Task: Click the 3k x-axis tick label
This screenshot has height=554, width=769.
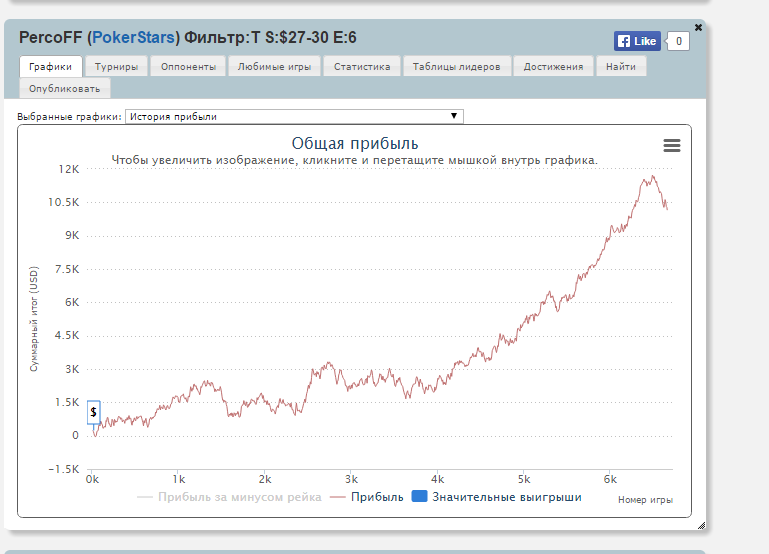Action: pos(351,479)
